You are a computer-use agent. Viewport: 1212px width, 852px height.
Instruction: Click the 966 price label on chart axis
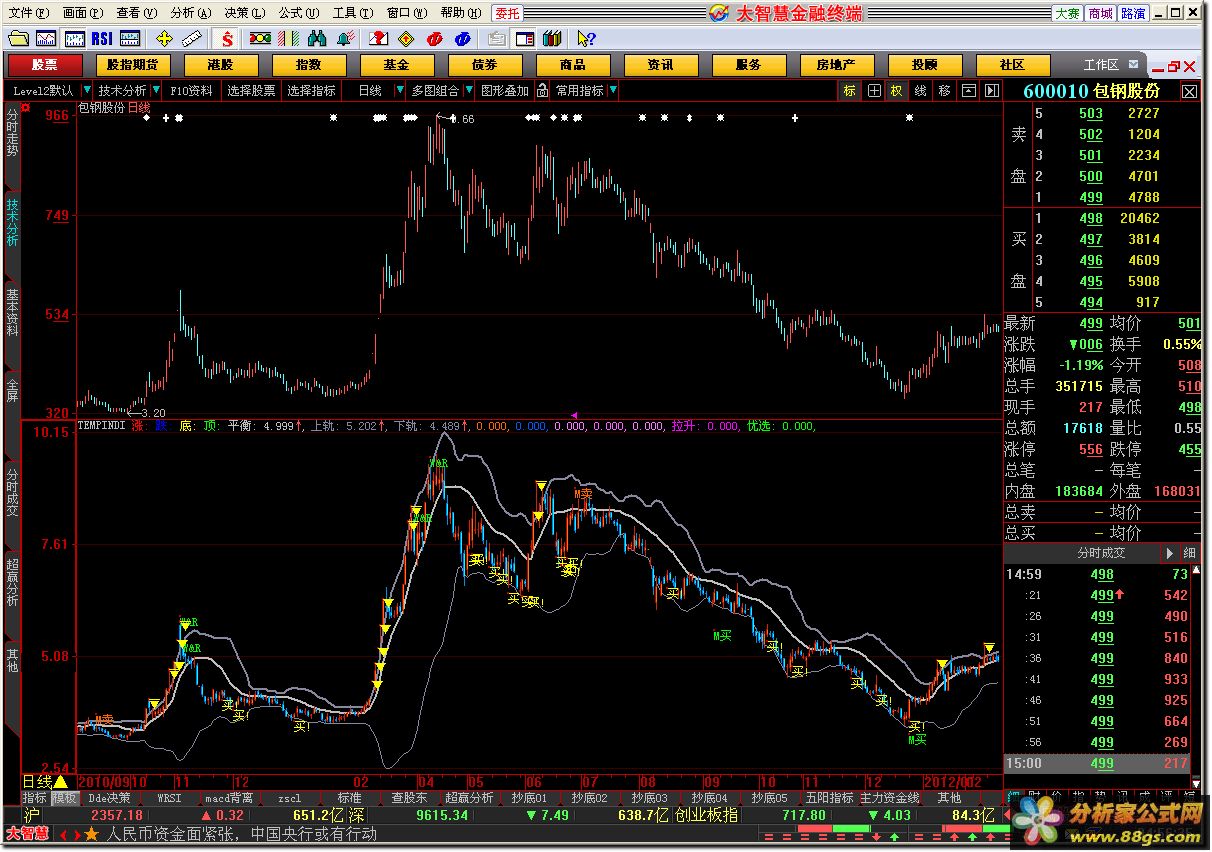point(58,115)
